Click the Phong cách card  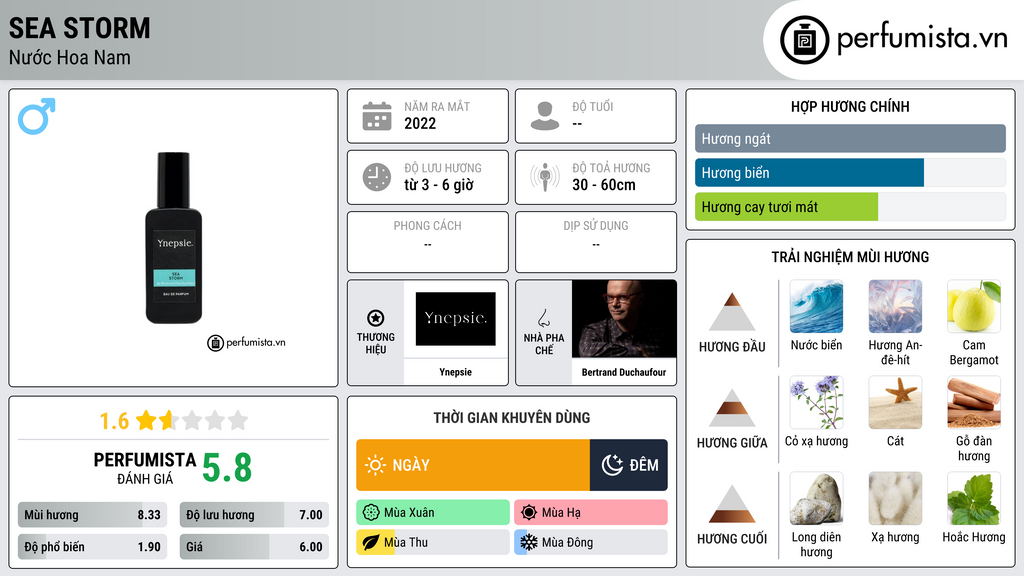[x=428, y=242]
